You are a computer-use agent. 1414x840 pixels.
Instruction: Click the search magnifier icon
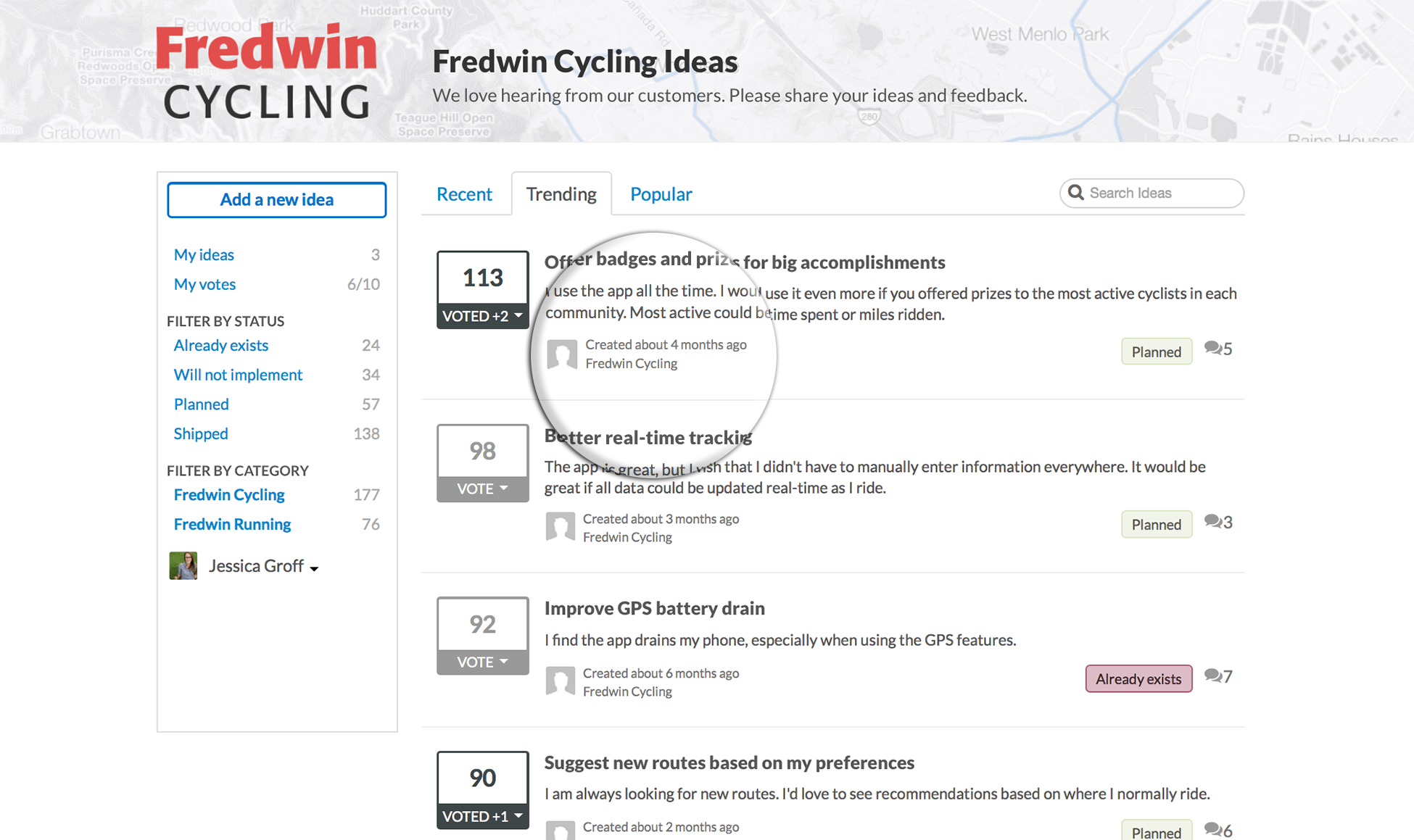click(1076, 193)
